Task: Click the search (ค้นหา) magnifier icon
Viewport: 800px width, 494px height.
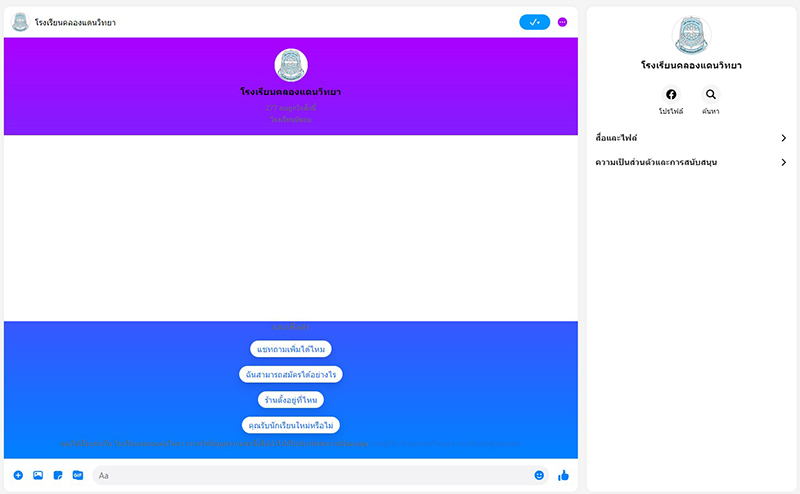Action: point(711,95)
